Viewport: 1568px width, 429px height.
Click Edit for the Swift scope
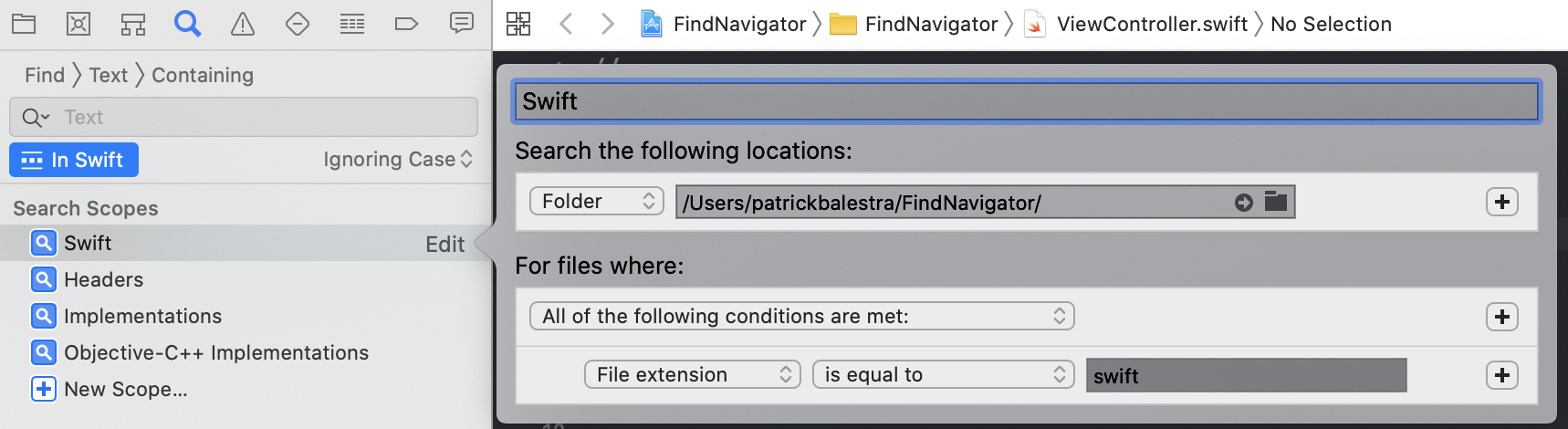tap(445, 244)
